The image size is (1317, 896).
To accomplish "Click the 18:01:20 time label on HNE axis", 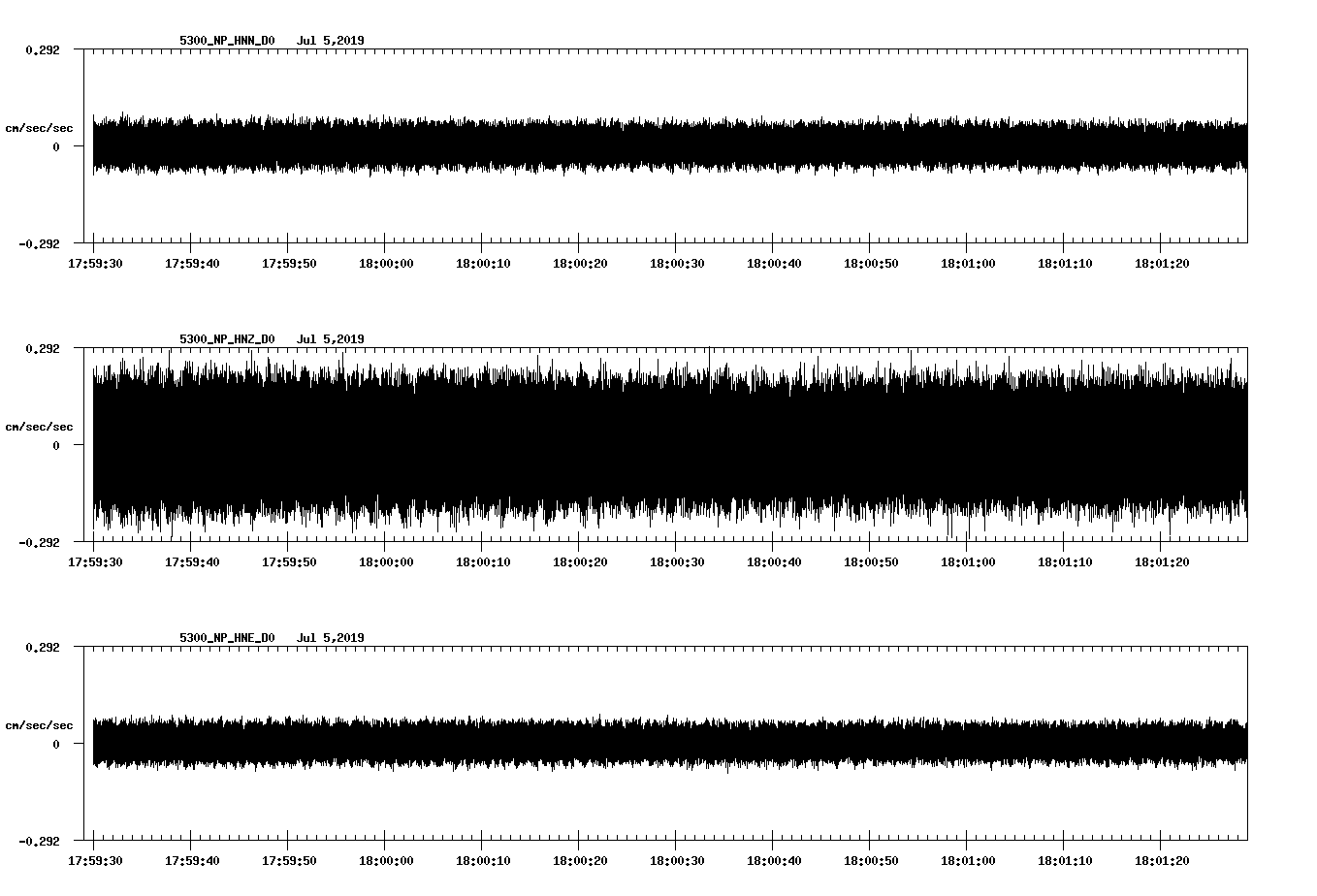I will [1162, 861].
